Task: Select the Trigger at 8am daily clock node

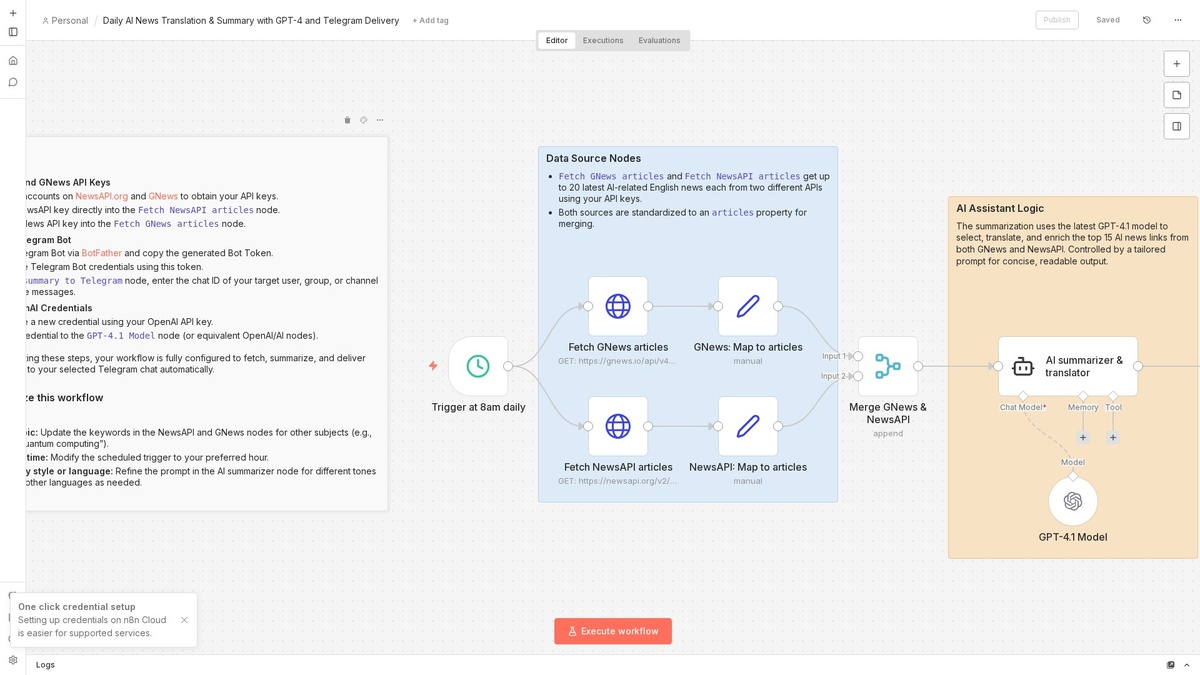Action: point(478,366)
